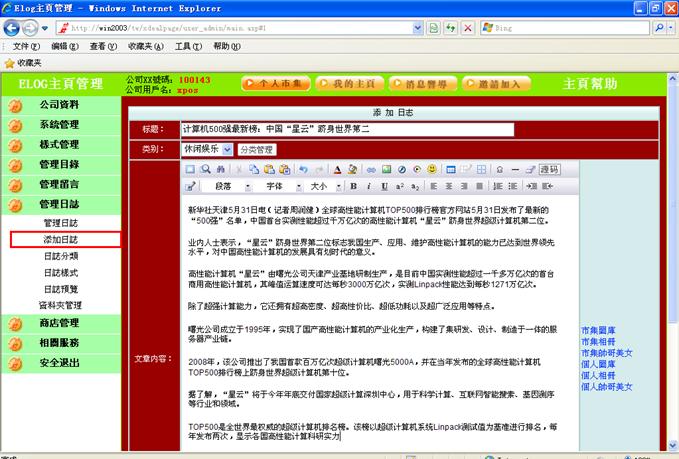The height and width of the screenshot is (459, 679).
Task: Click the 分类管理 button
Action: click(x=255, y=149)
